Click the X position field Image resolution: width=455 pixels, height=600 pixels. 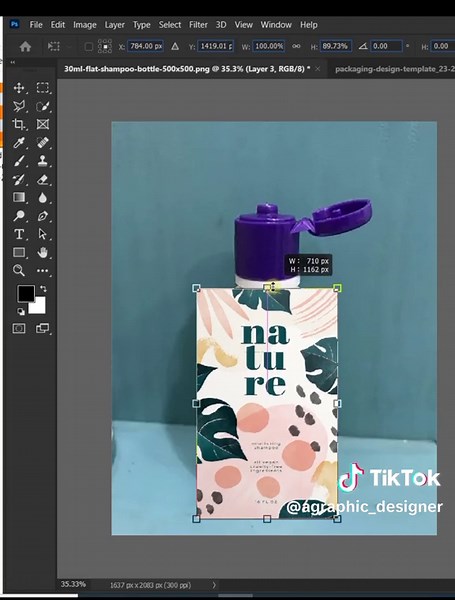[145, 46]
